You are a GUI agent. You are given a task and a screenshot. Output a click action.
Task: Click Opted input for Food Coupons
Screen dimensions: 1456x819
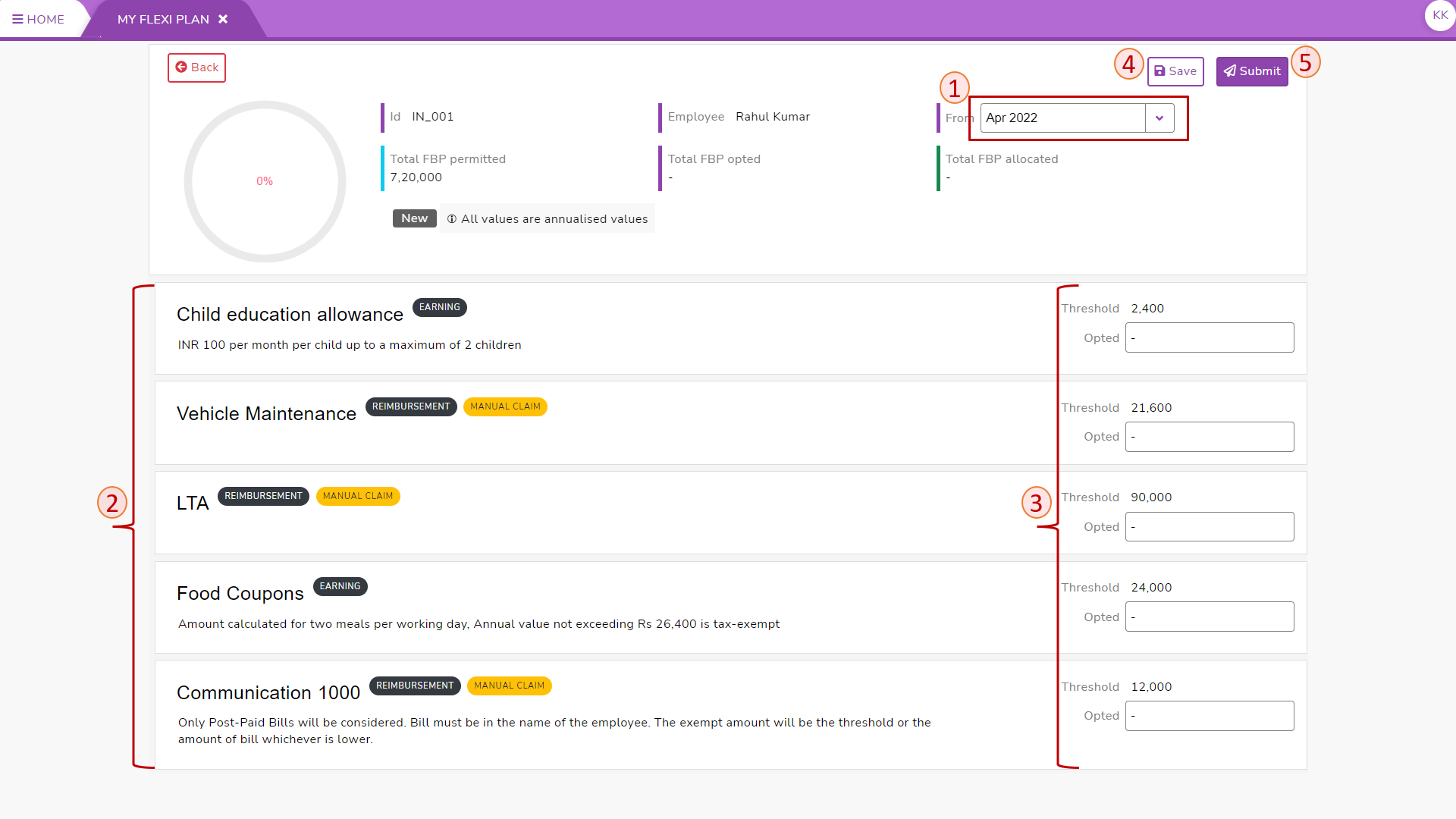click(1209, 617)
